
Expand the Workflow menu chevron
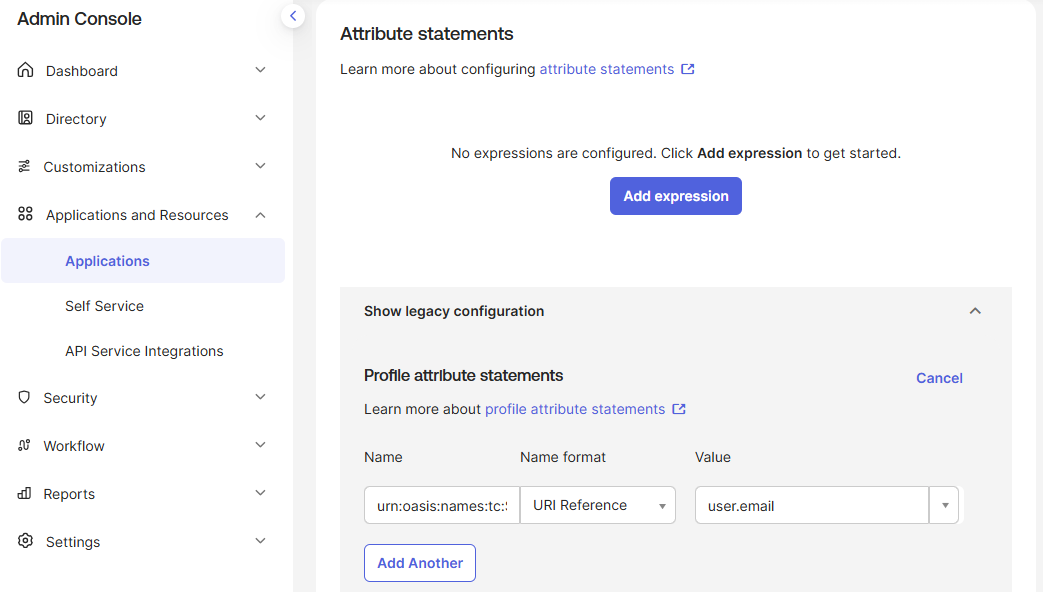261,444
